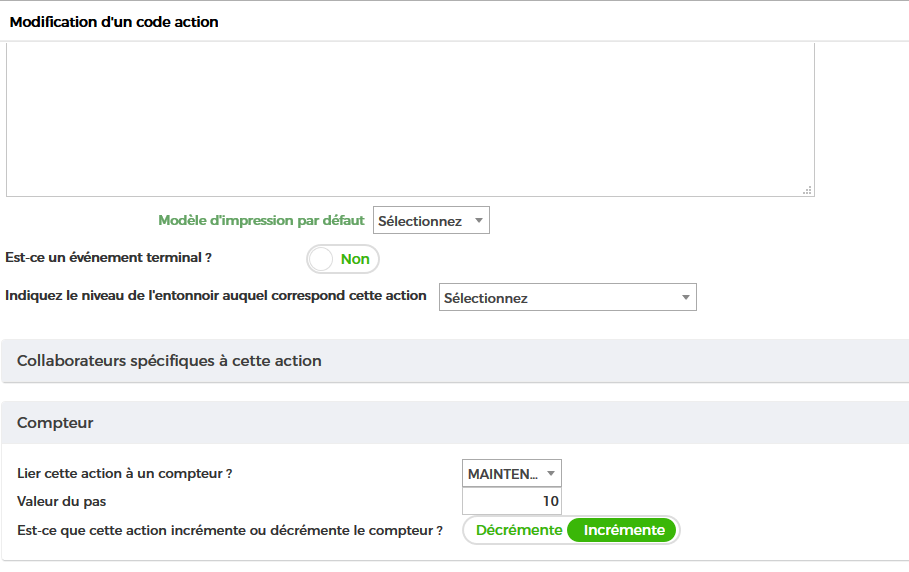The width and height of the screenshot is (909, 572).
Task: Click the Modèle d'impression par défaut label
Action: (261, 221)
